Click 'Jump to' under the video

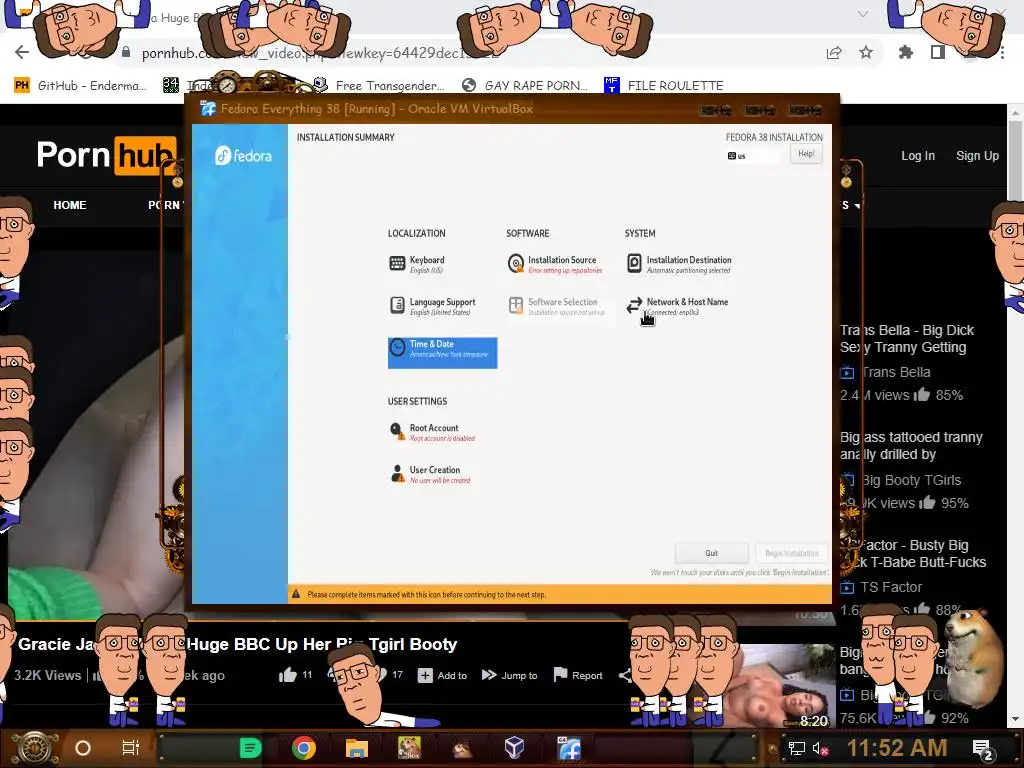coord(509,675)
